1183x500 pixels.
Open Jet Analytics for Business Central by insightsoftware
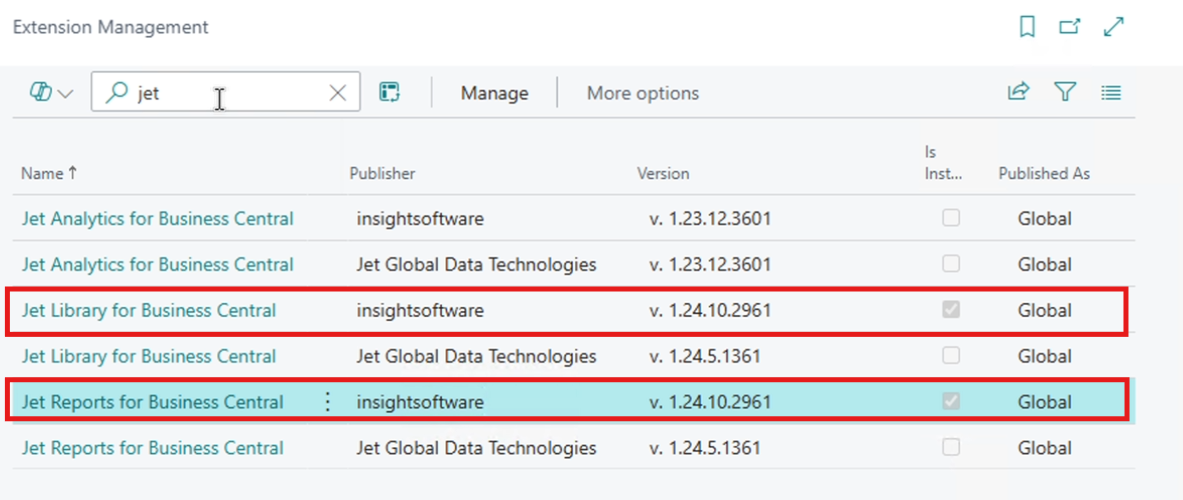[x=157, y=219]
